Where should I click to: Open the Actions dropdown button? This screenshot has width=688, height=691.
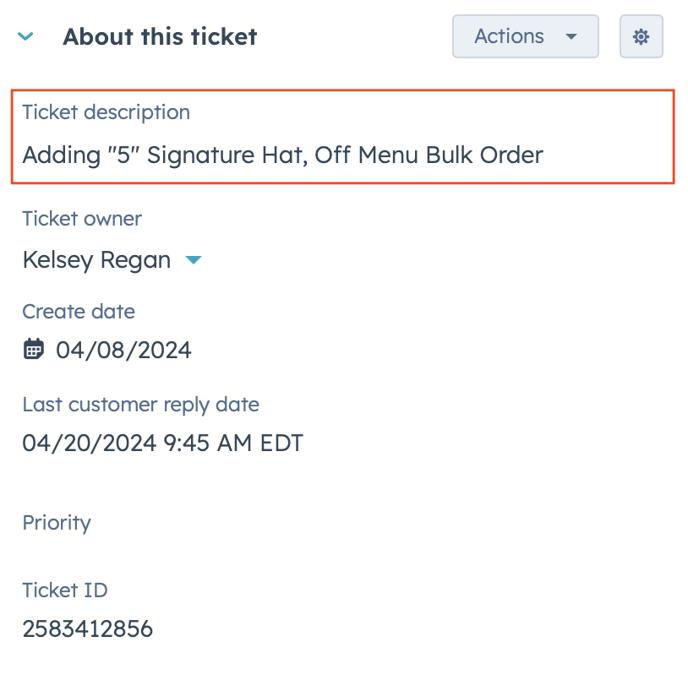[x=525, y=37]
